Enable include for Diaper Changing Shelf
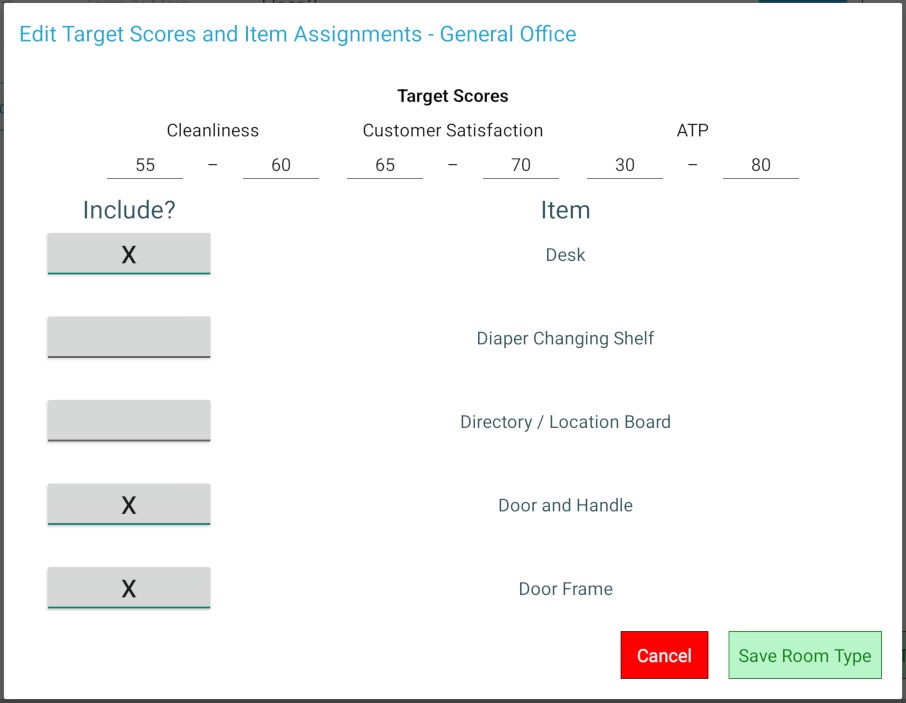The height and width of the screenshot is (703, 906). [129, 337]
